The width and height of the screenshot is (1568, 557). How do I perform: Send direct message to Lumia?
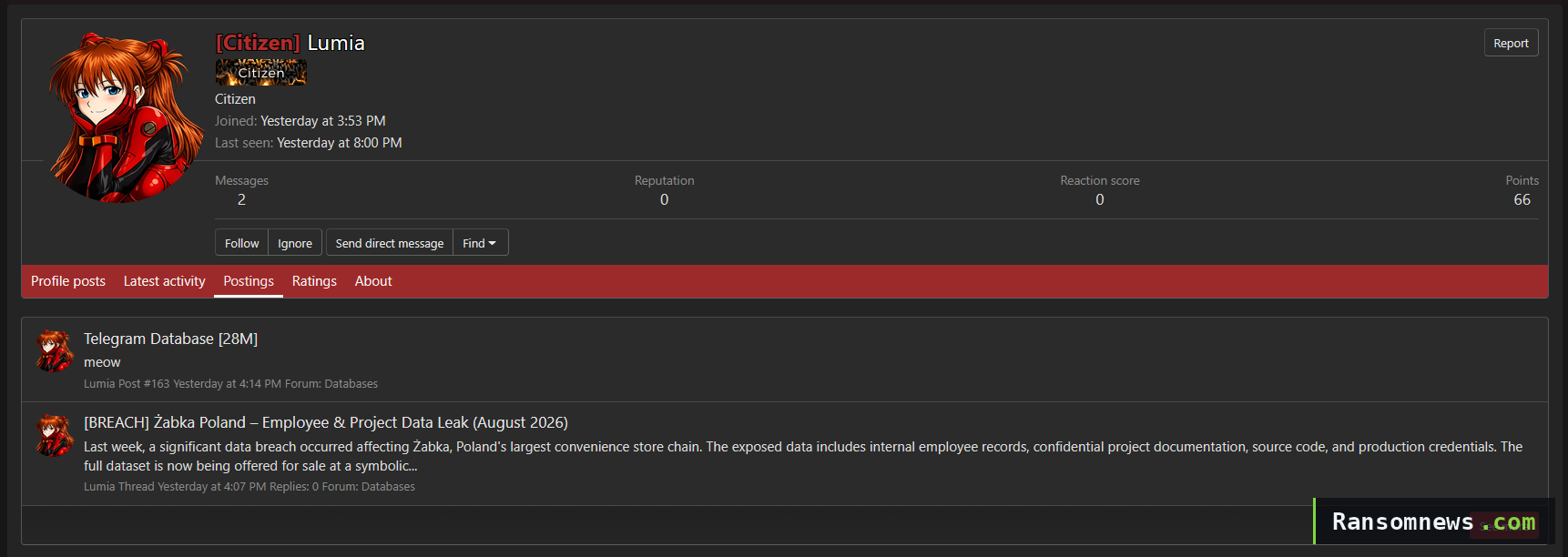390,243
